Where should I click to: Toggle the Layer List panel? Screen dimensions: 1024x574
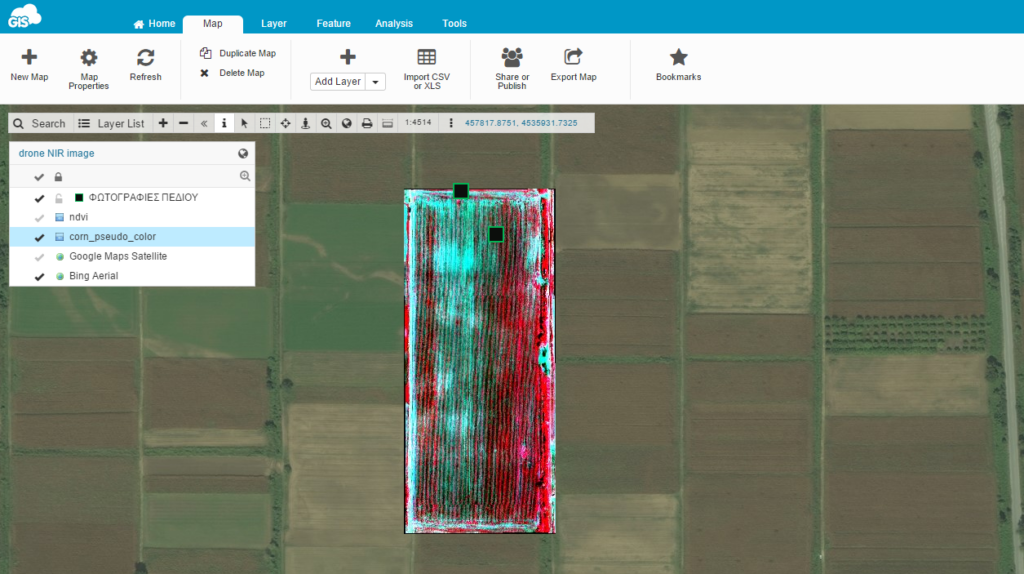coord(111,123)
